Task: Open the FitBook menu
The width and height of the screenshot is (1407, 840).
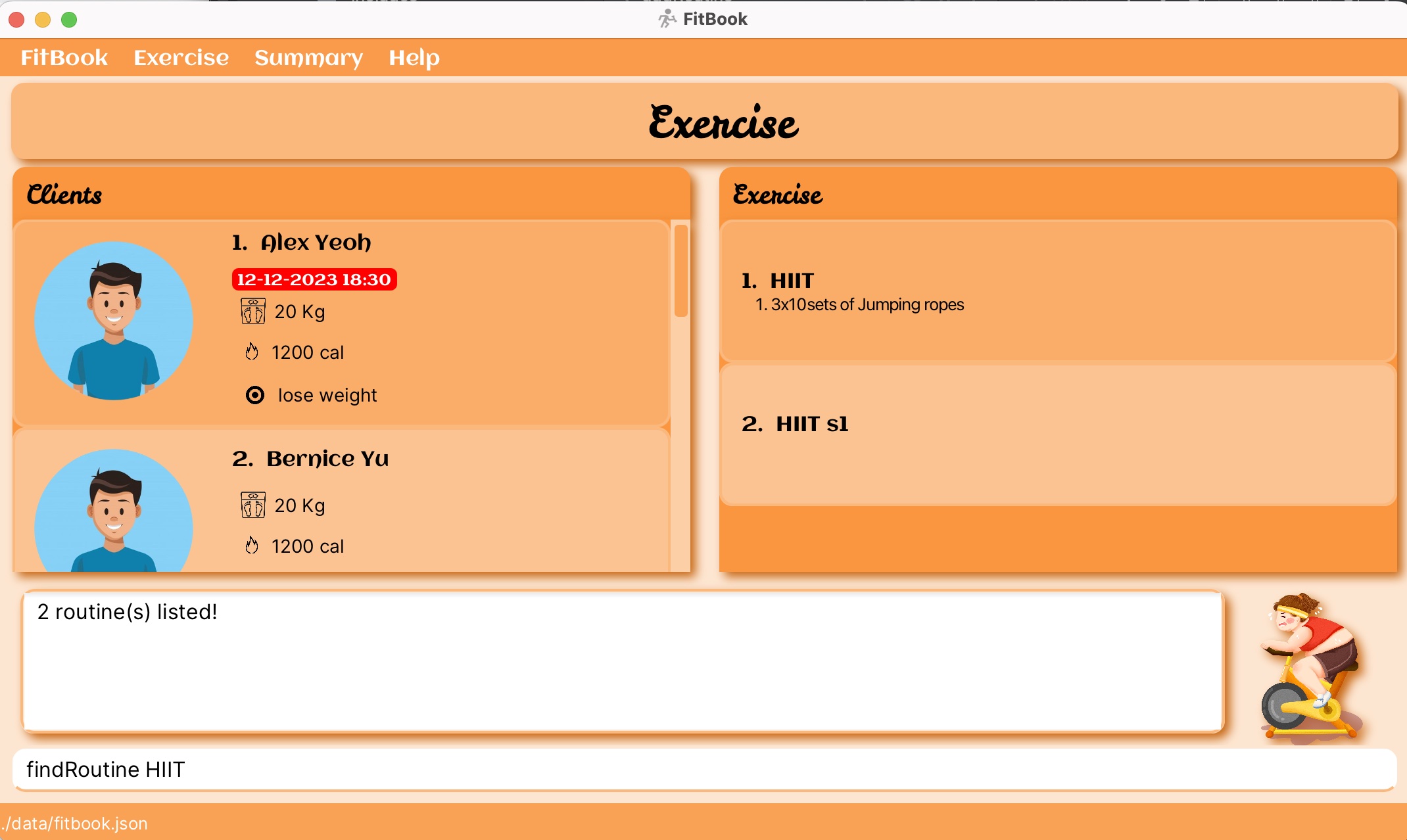Action: click(64, 58)
